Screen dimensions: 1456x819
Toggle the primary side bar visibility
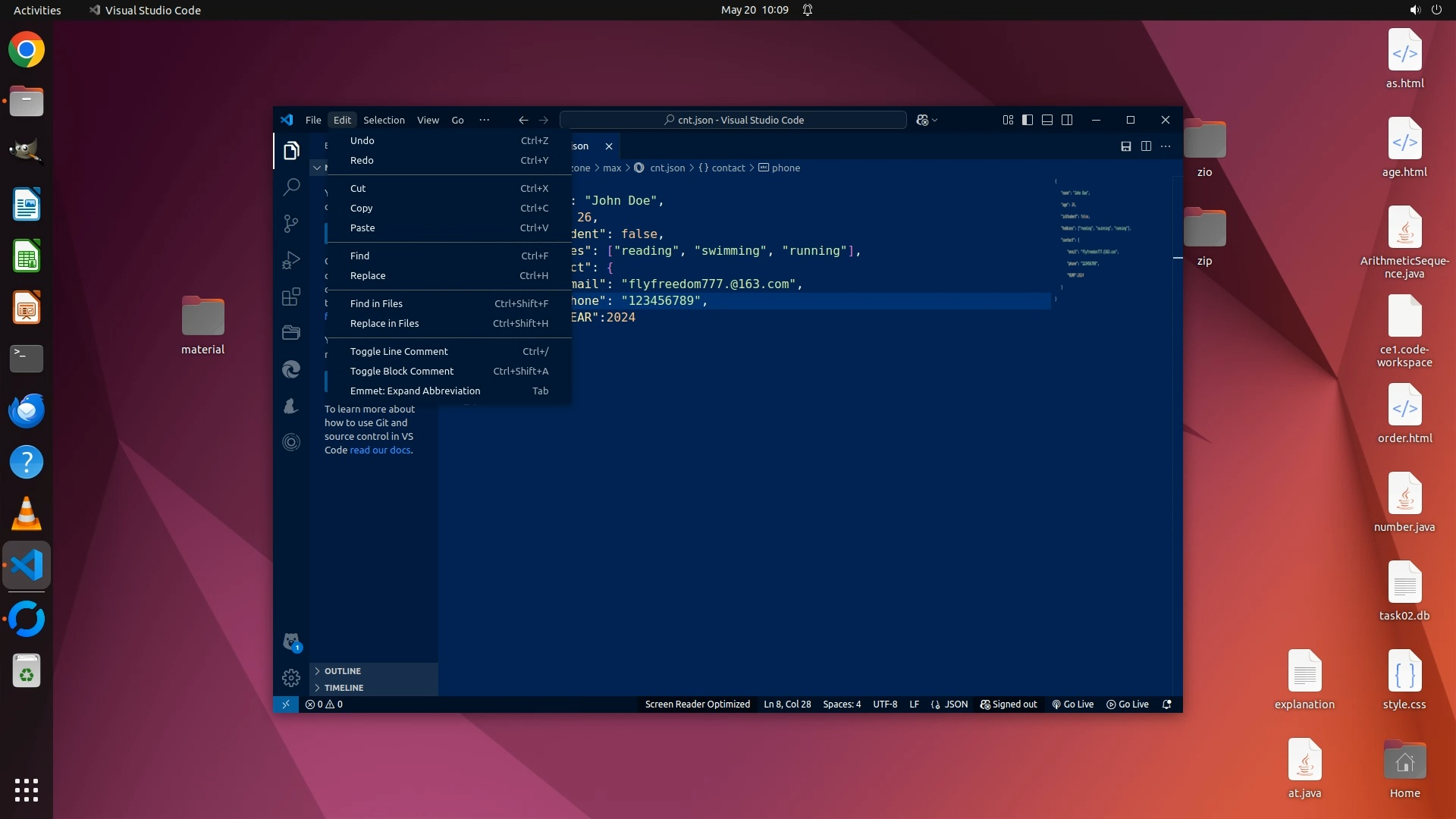[1028, 120]
